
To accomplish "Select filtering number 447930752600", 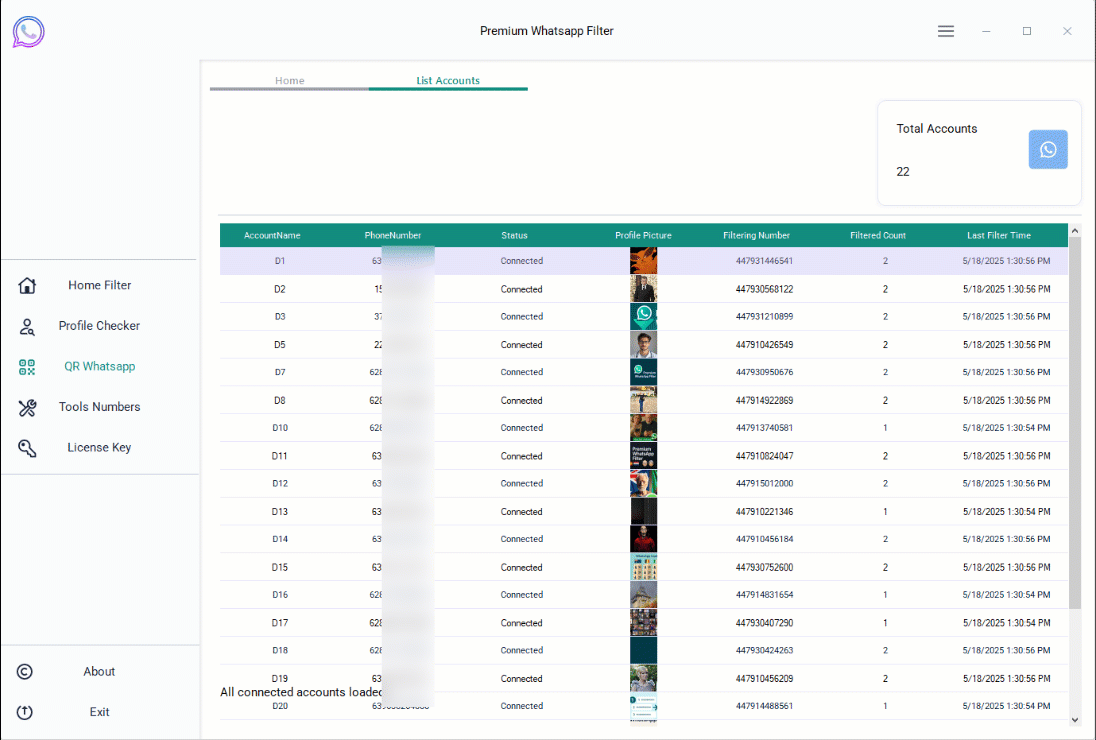I will [x=764, y=567].
